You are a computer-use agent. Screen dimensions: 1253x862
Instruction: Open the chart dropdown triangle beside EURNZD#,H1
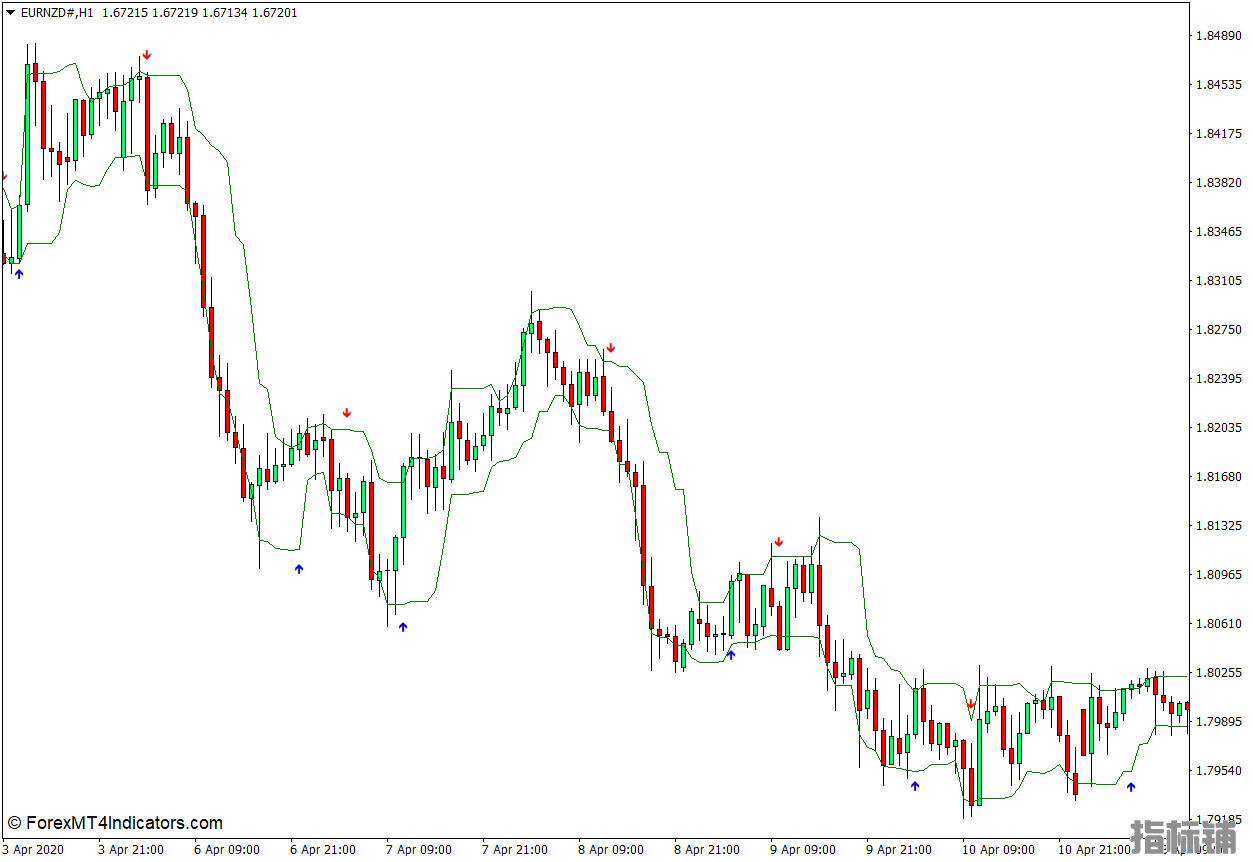(x=10, y=13)
